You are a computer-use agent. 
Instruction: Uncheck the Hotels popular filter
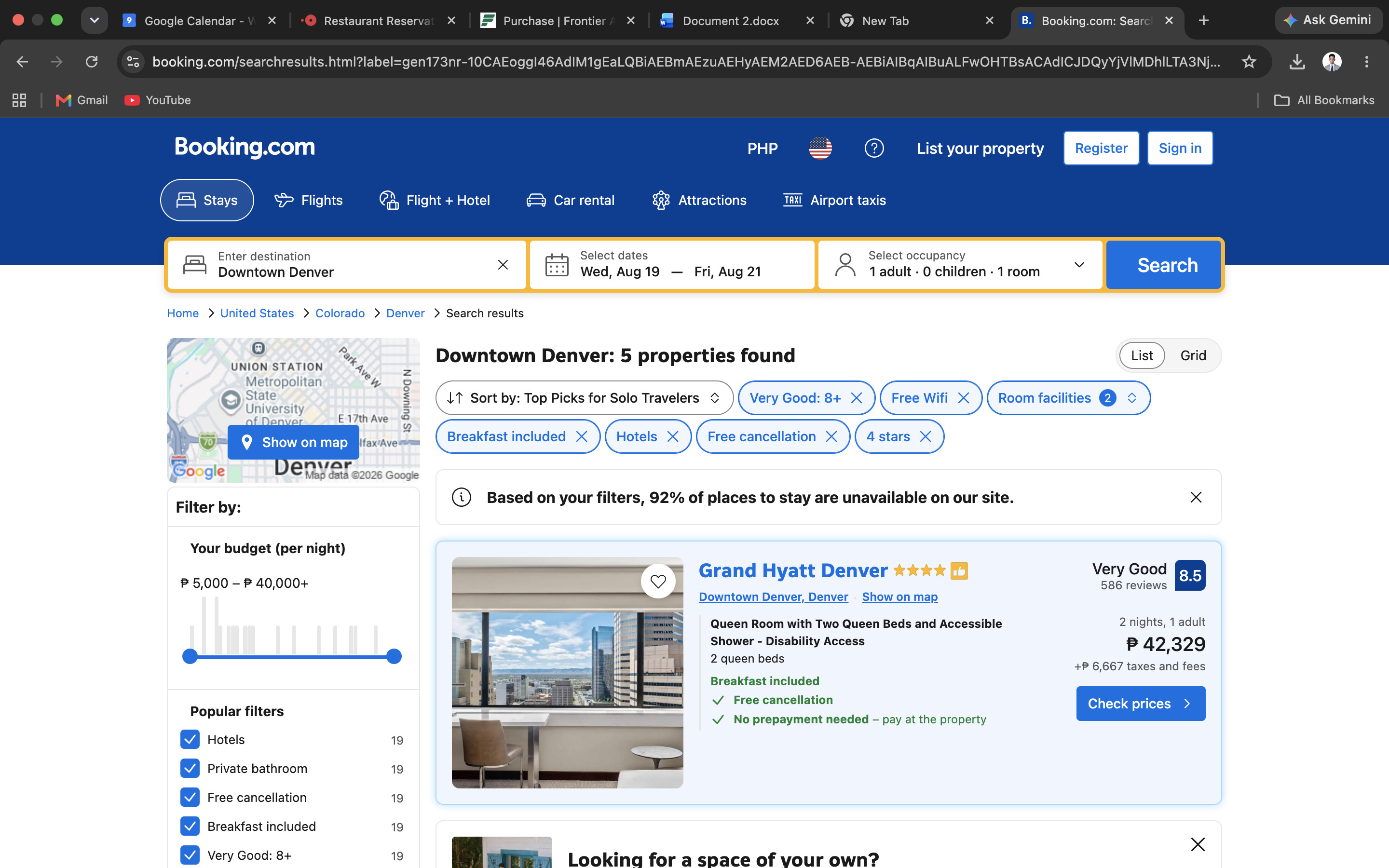[x=190, y=739]
